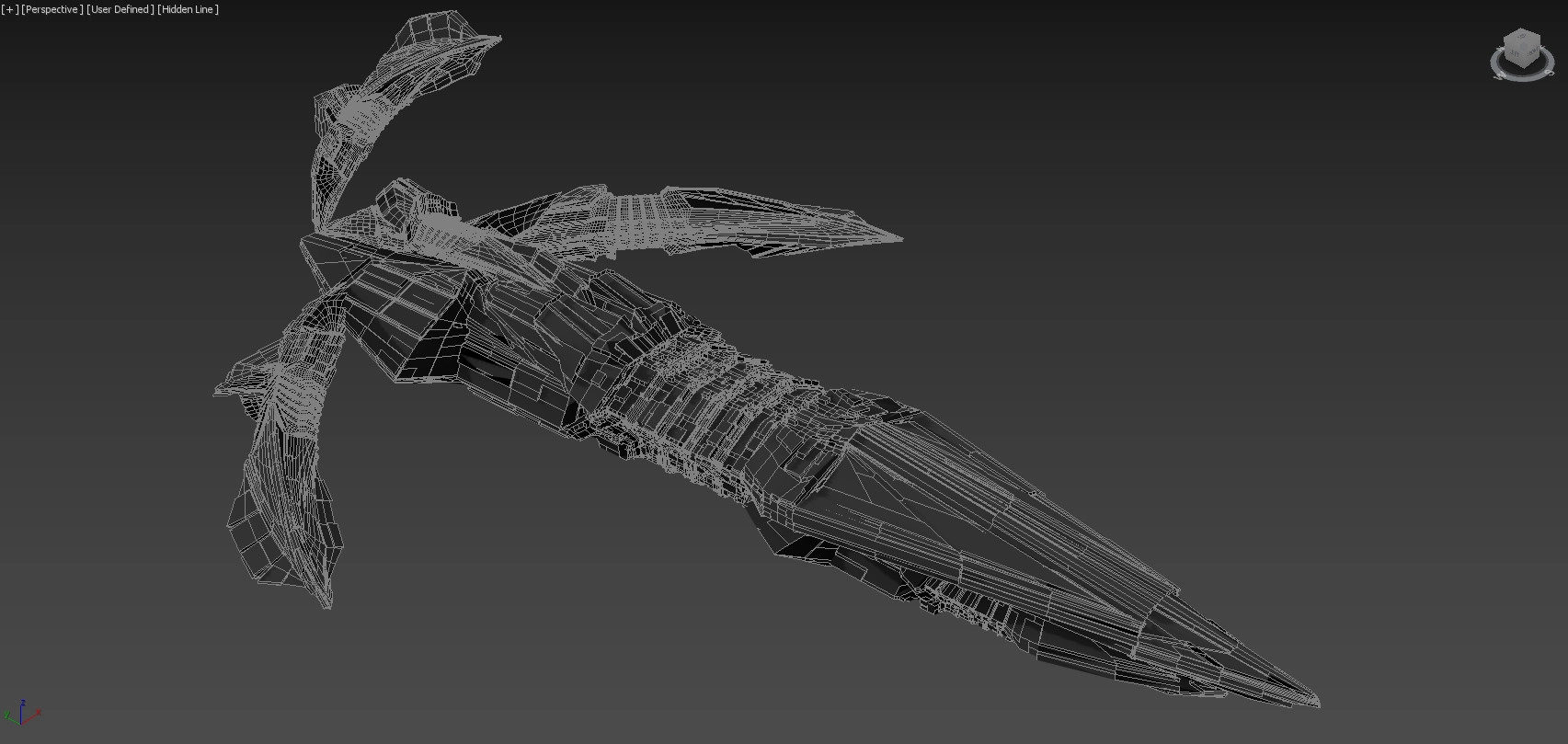The width and height of the screenshot is (1568, 744).
Task: Click the red X axis on the axis tripod
Action: 36,713
